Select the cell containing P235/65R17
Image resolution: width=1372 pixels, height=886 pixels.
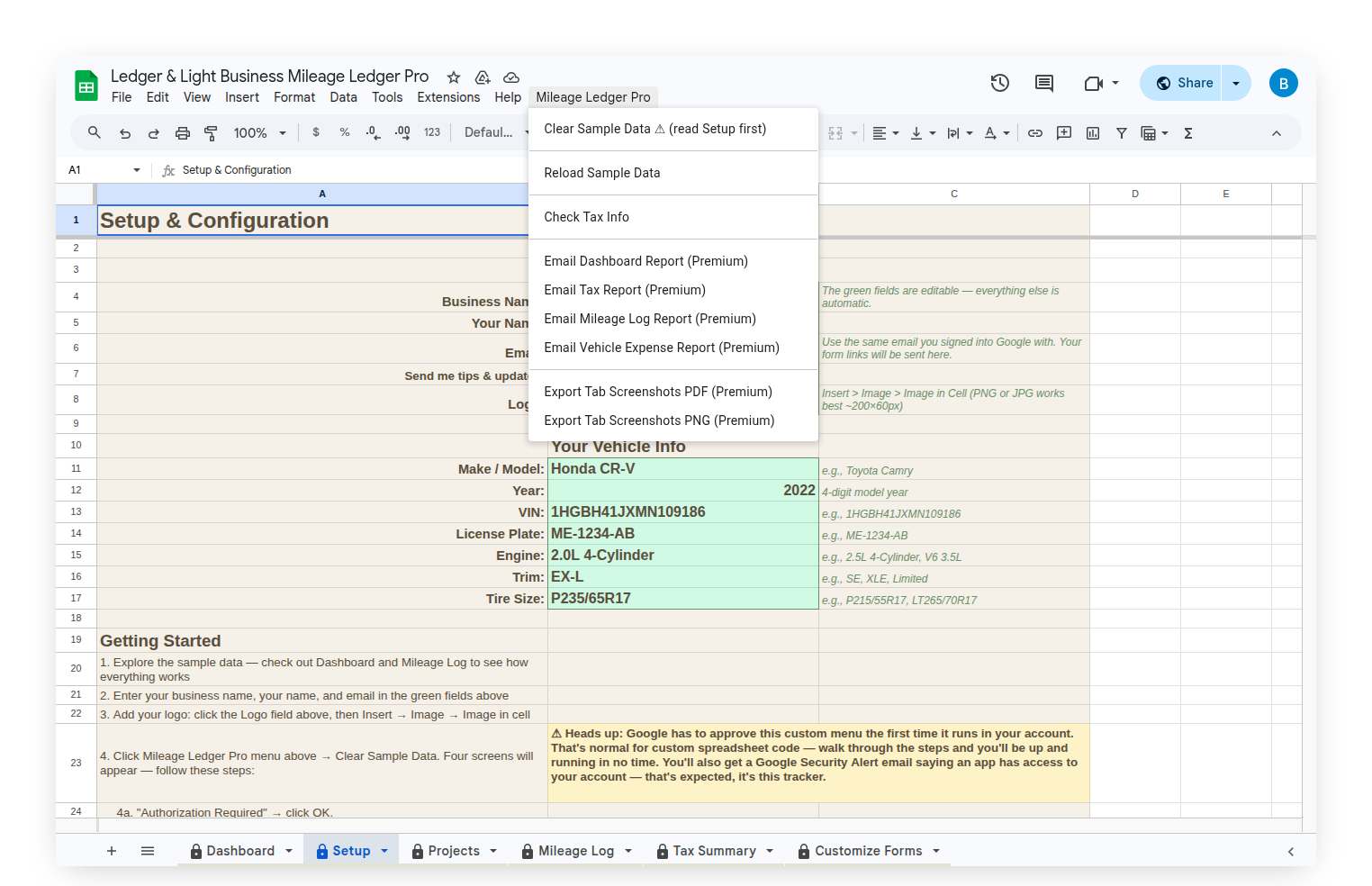(x=683, y=598)
